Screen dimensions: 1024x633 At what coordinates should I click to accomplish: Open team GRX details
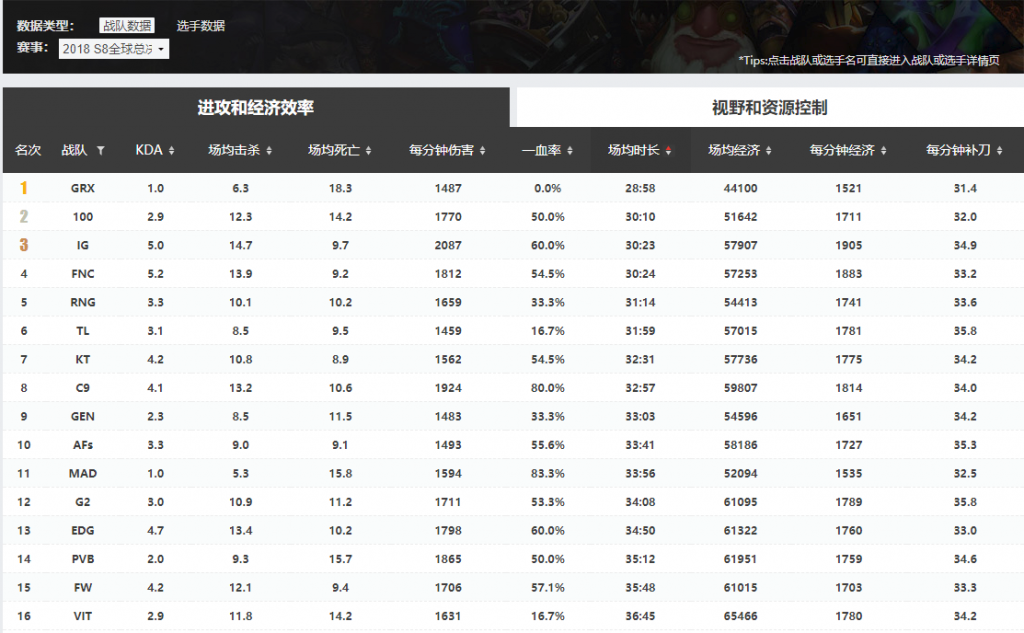coord(83,188)
